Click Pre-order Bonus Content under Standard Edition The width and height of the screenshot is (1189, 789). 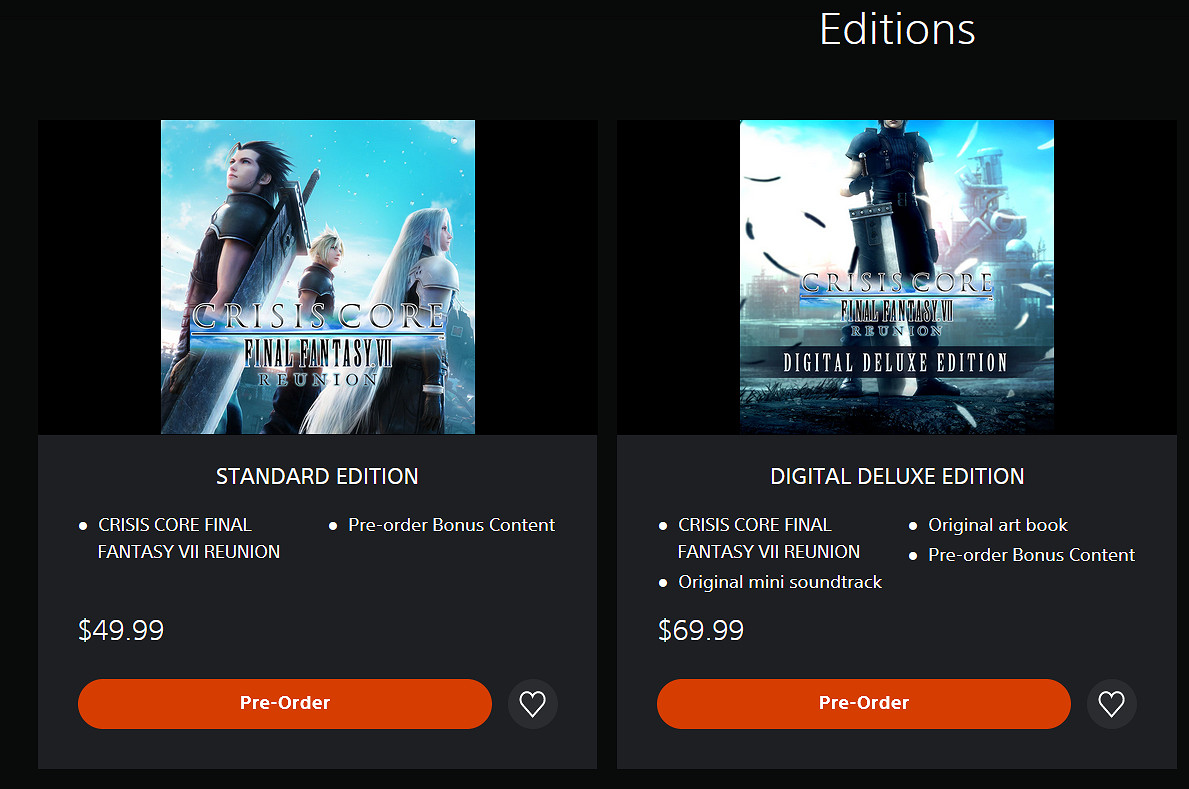pos(451,525)
